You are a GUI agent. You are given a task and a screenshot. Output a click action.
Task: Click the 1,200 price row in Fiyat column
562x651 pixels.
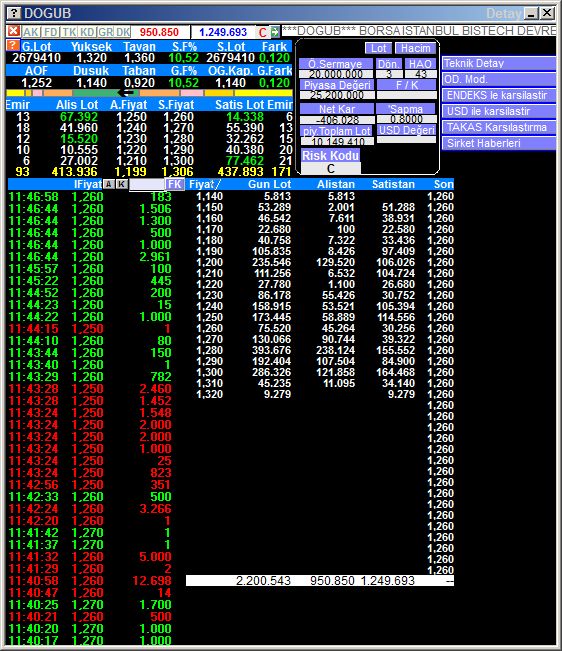click(210, 262)
